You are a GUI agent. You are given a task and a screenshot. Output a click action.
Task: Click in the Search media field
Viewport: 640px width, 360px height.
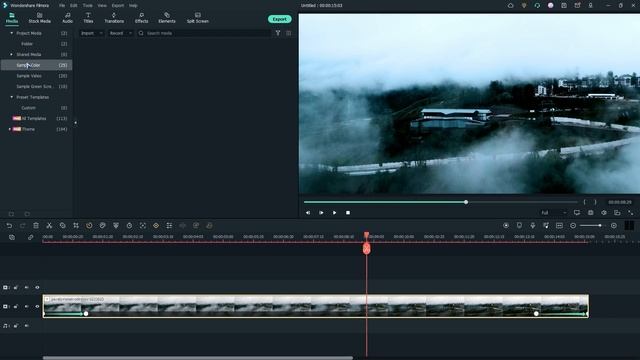pyautogui.click(x=204, y=33)
